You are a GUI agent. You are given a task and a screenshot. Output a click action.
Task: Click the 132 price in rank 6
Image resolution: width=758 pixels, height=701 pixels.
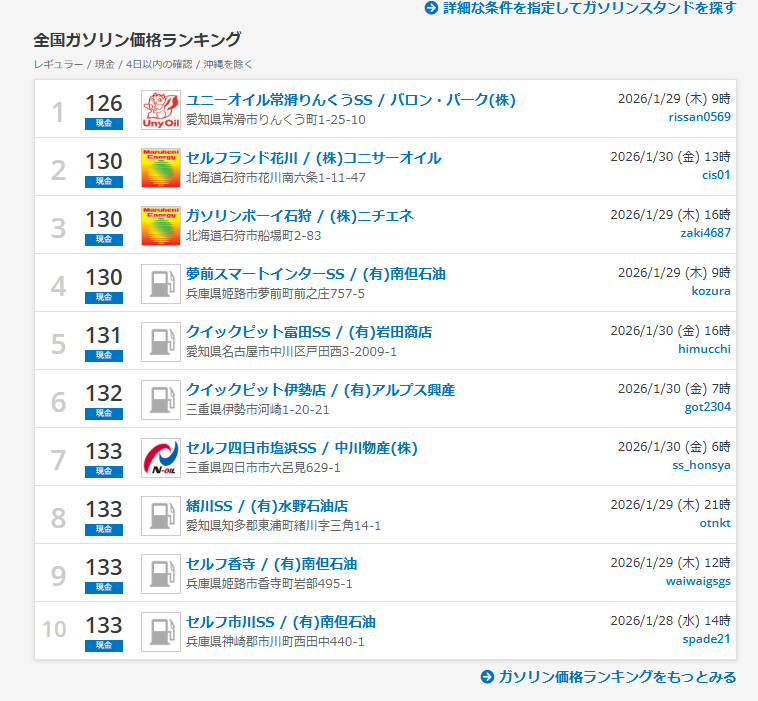point(104,394)
